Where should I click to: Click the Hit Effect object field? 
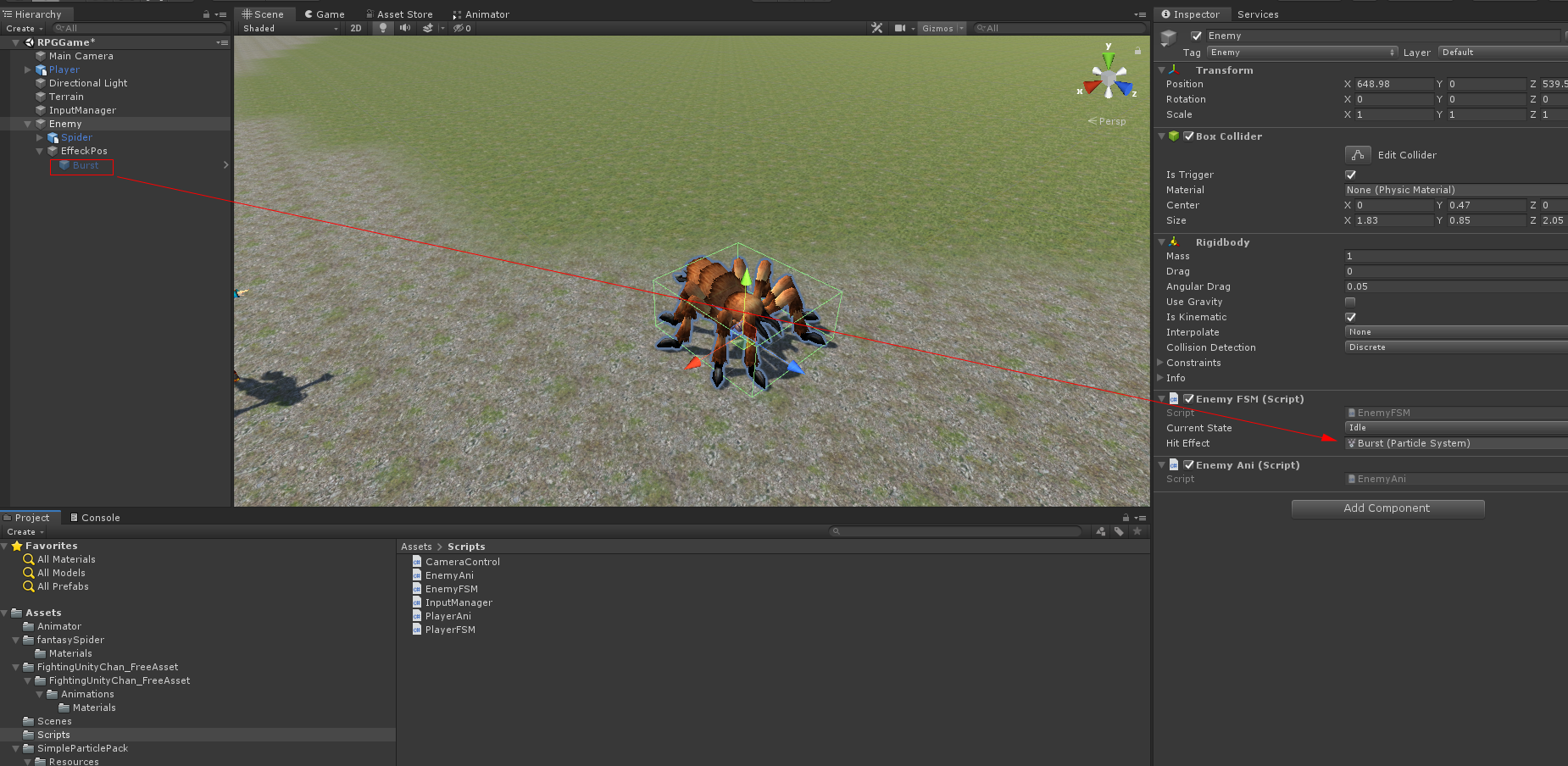[x=1456, y=443]
